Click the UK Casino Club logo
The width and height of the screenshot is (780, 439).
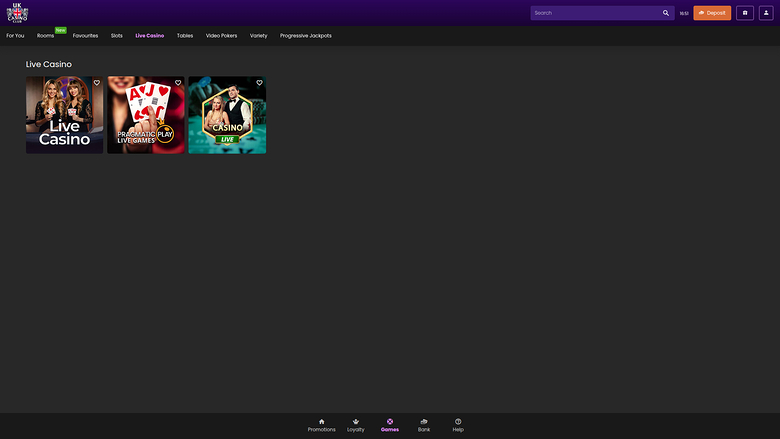click(x=18, y=13)
